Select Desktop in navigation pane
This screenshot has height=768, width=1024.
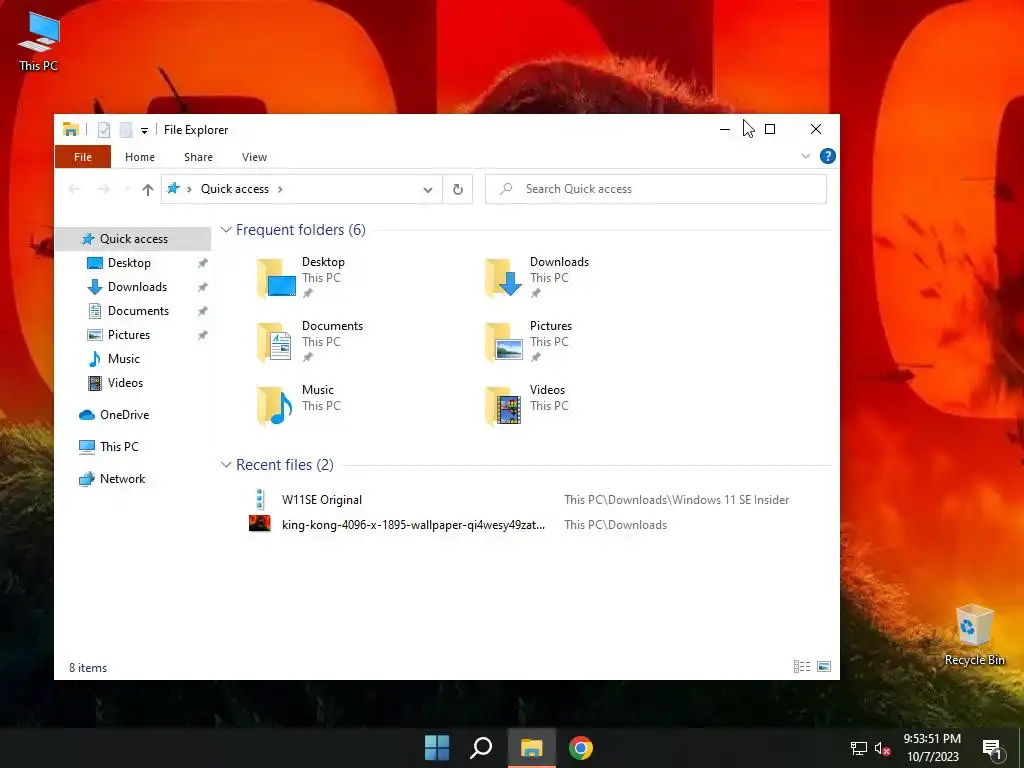[x=129, y=263]
